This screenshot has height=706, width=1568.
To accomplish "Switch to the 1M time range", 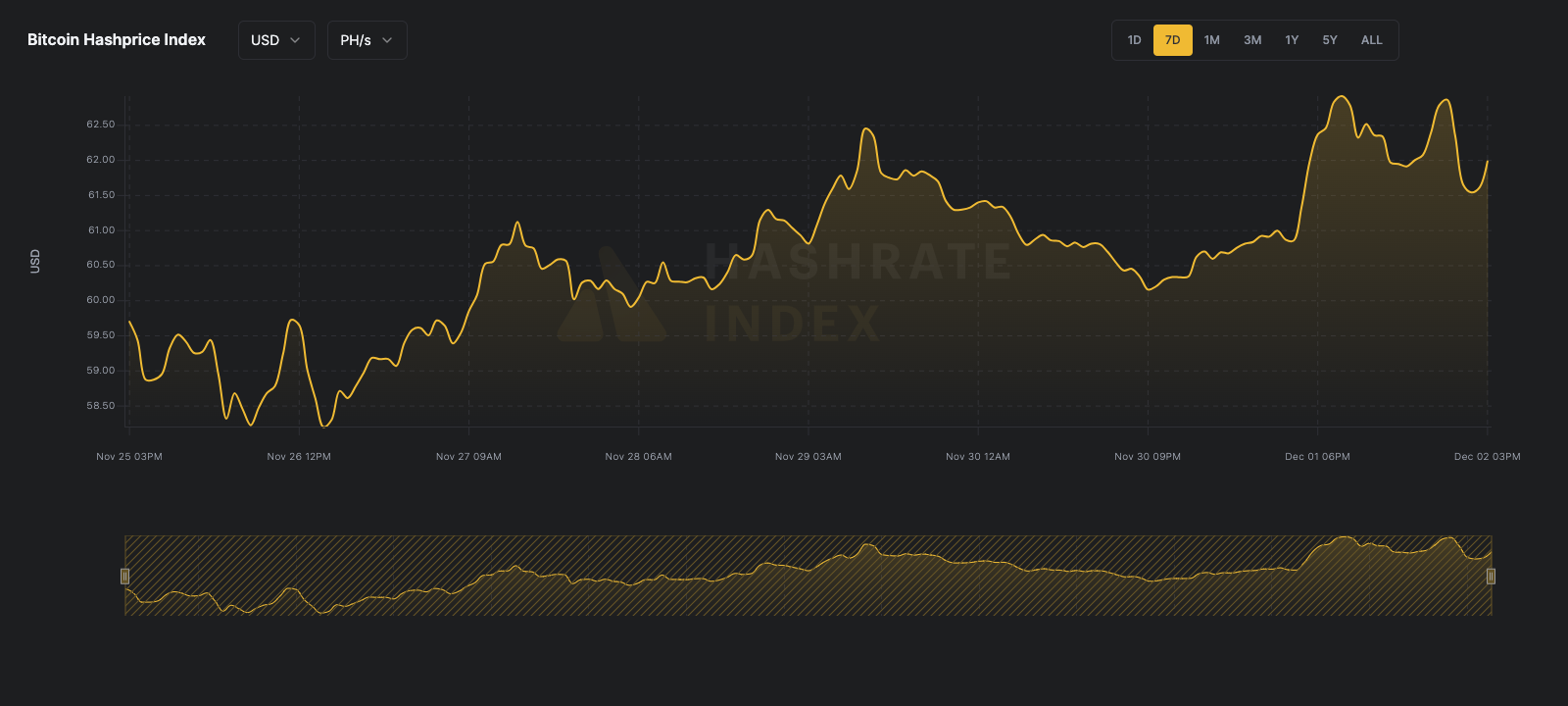I will tap(1212, 40).
